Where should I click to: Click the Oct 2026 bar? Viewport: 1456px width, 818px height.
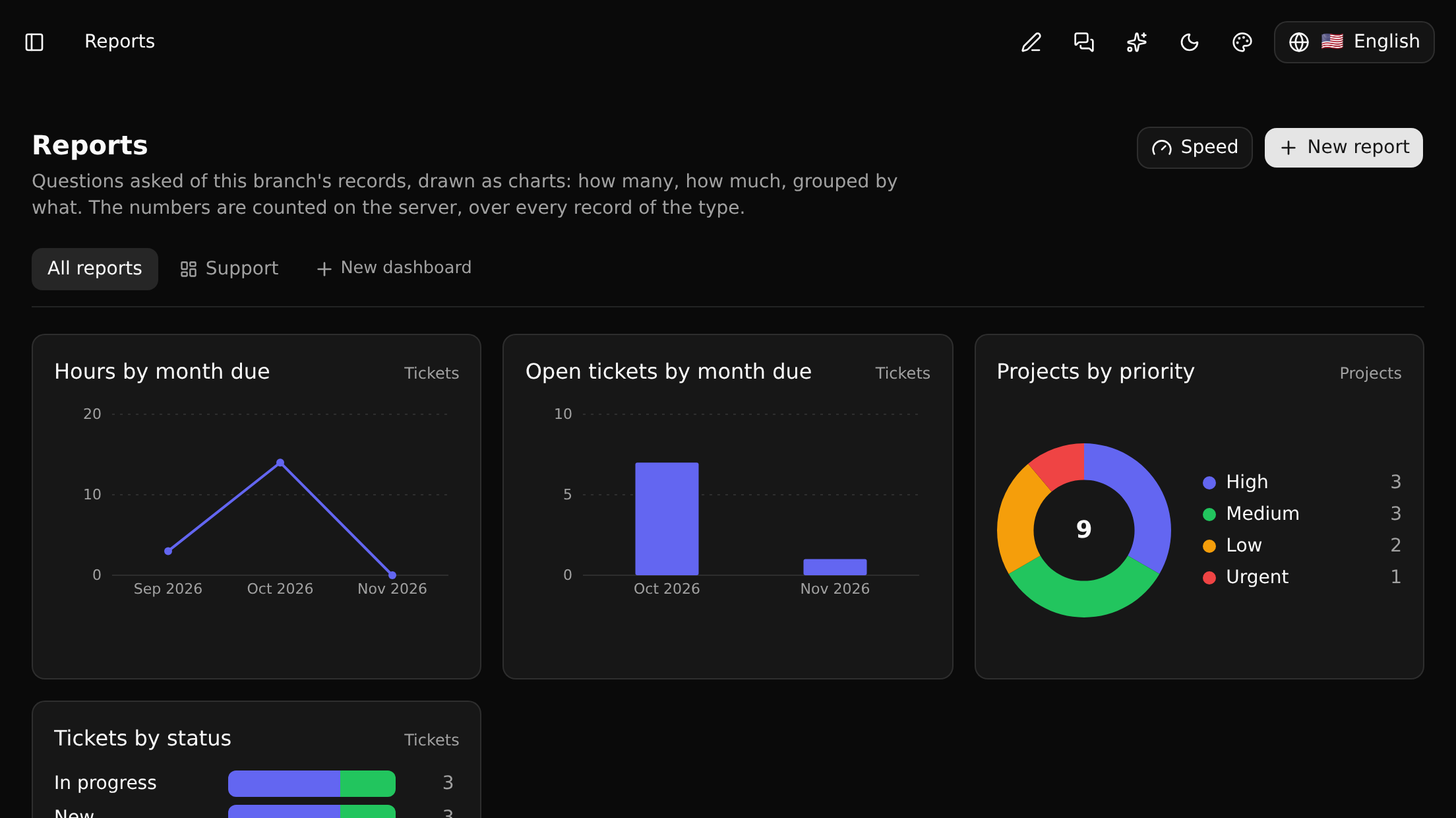[x=667, y=519]
